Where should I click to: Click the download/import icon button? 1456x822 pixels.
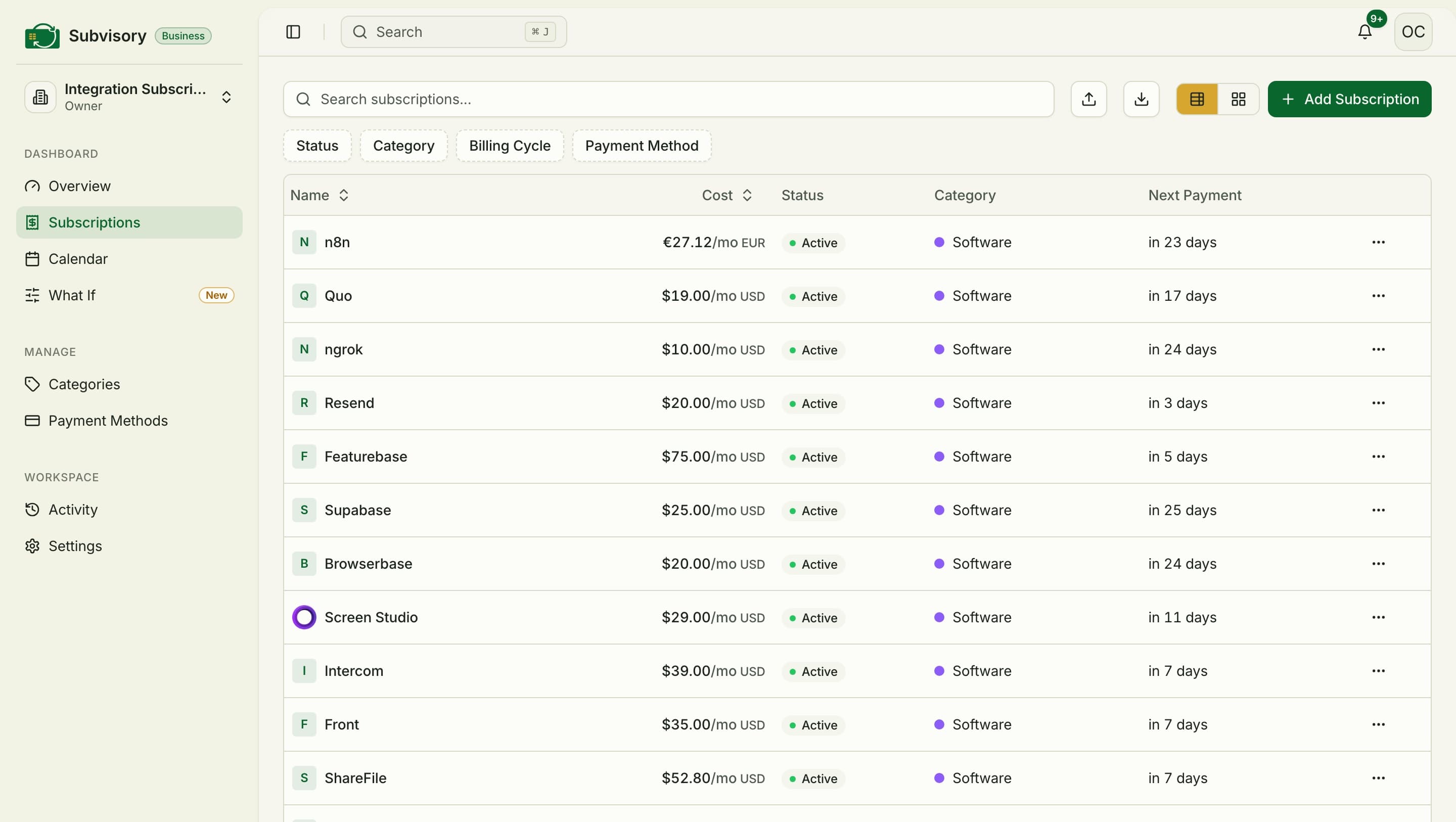(x=1141, y=99)
